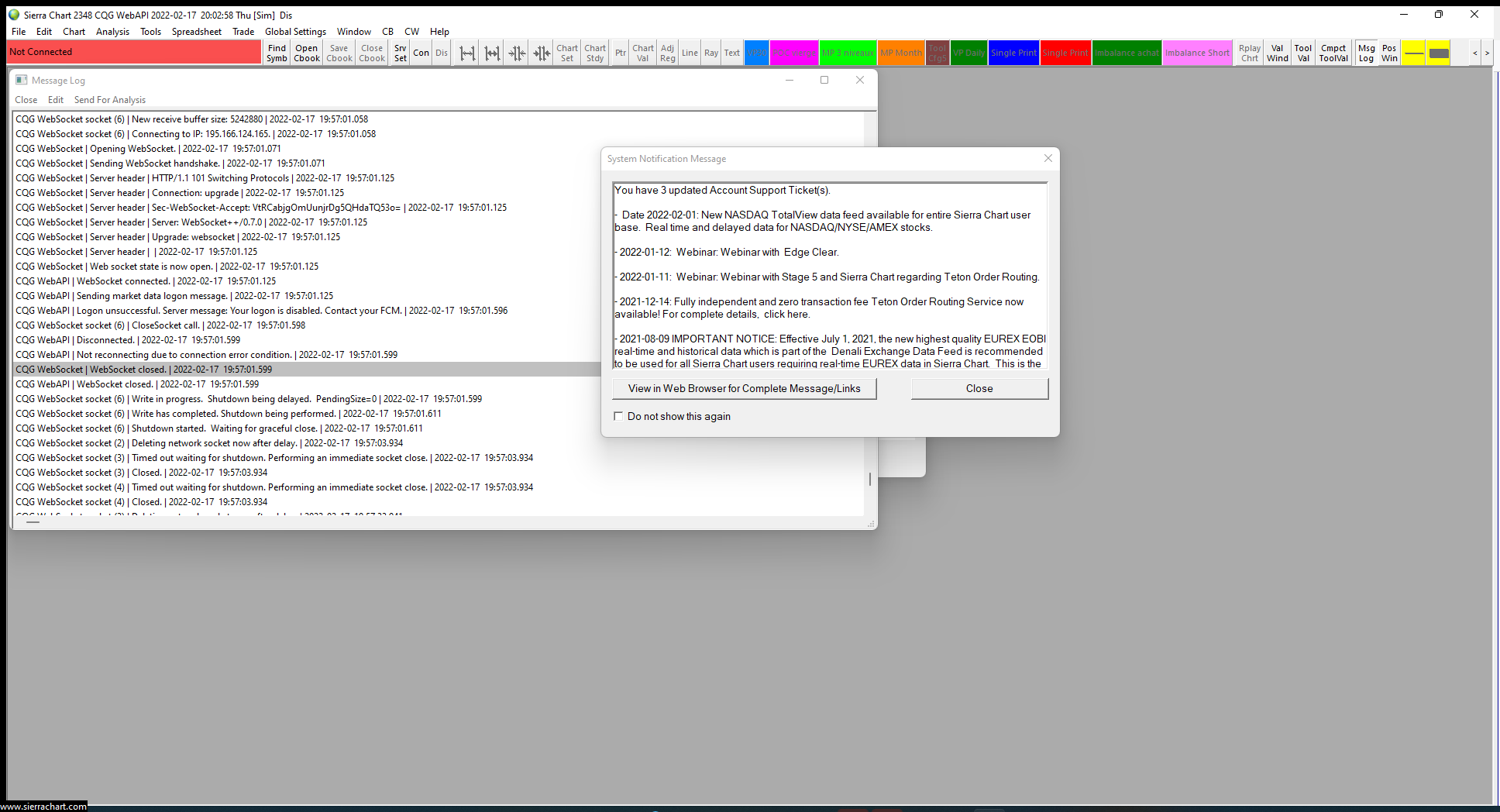
Task: Open the Chart menu
Action: pyautogui.click(x=74, y=32)
